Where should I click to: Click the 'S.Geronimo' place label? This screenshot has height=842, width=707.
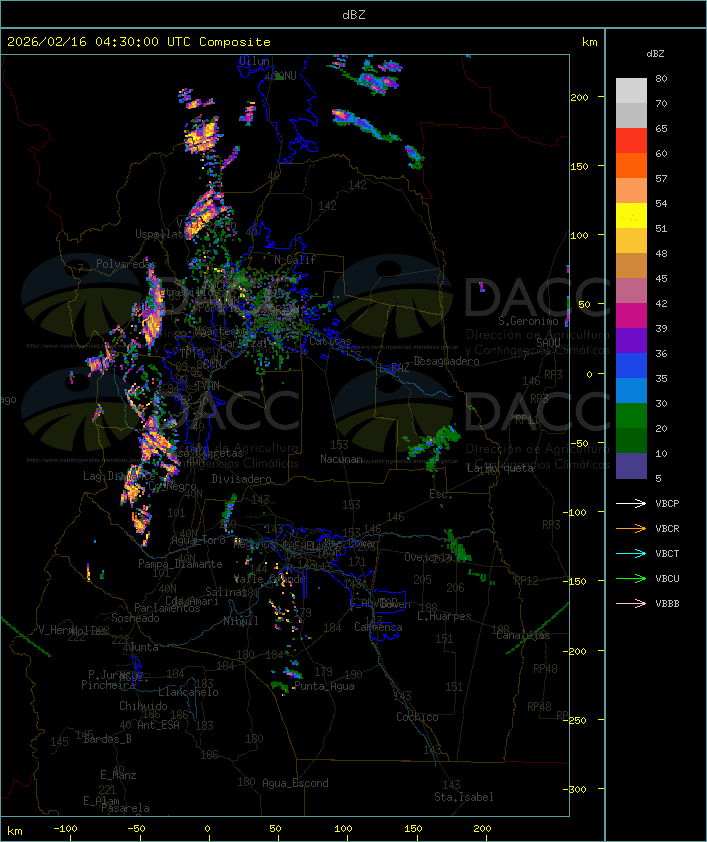pyautogui.click(x=528, y=321)
